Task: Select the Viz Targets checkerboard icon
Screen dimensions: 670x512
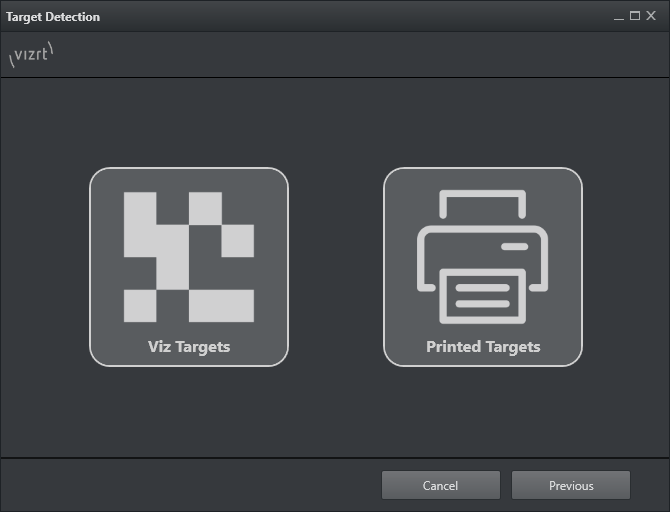Action: pos(188,256)
